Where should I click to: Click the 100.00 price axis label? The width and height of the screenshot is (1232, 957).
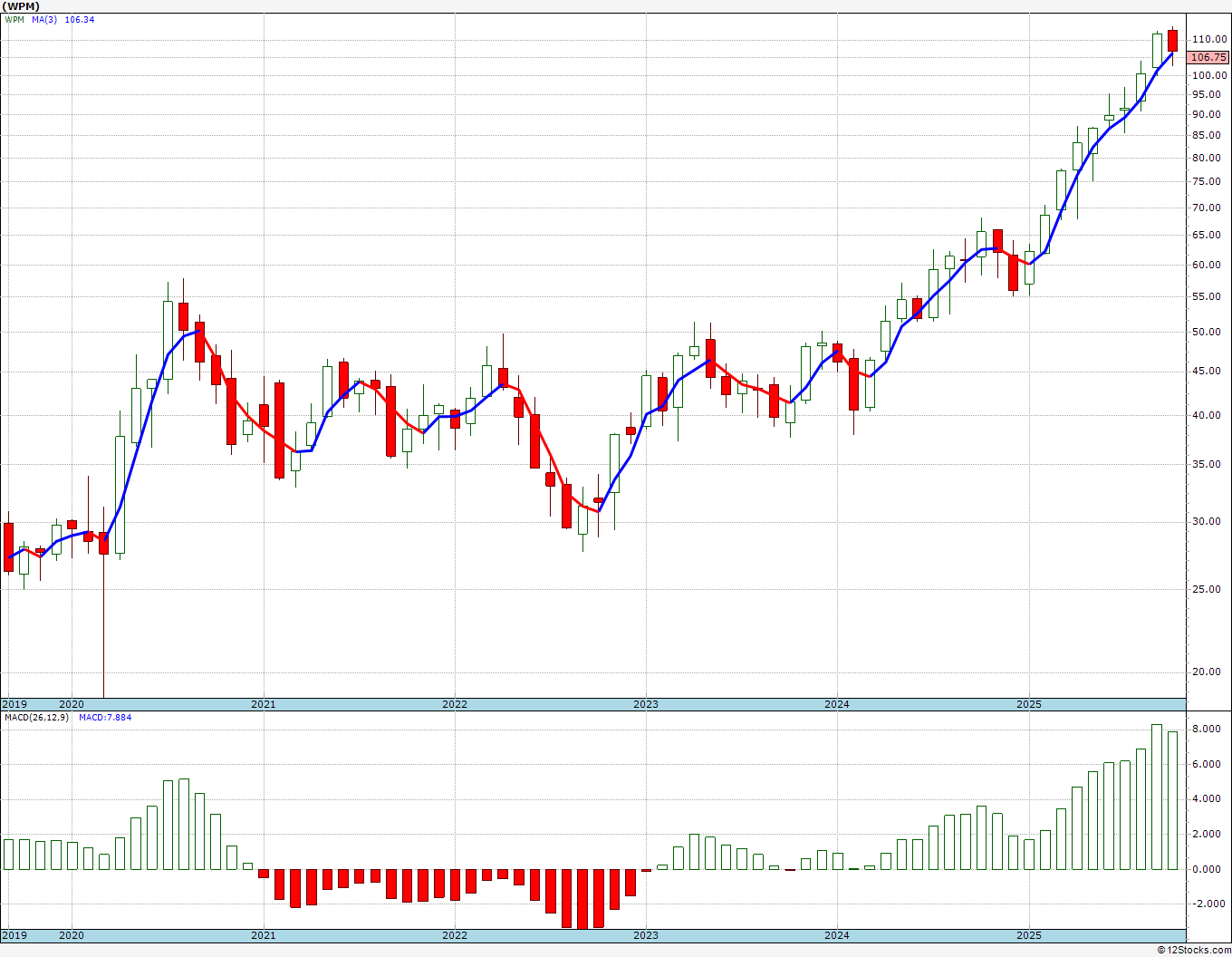click(1210, 75)
